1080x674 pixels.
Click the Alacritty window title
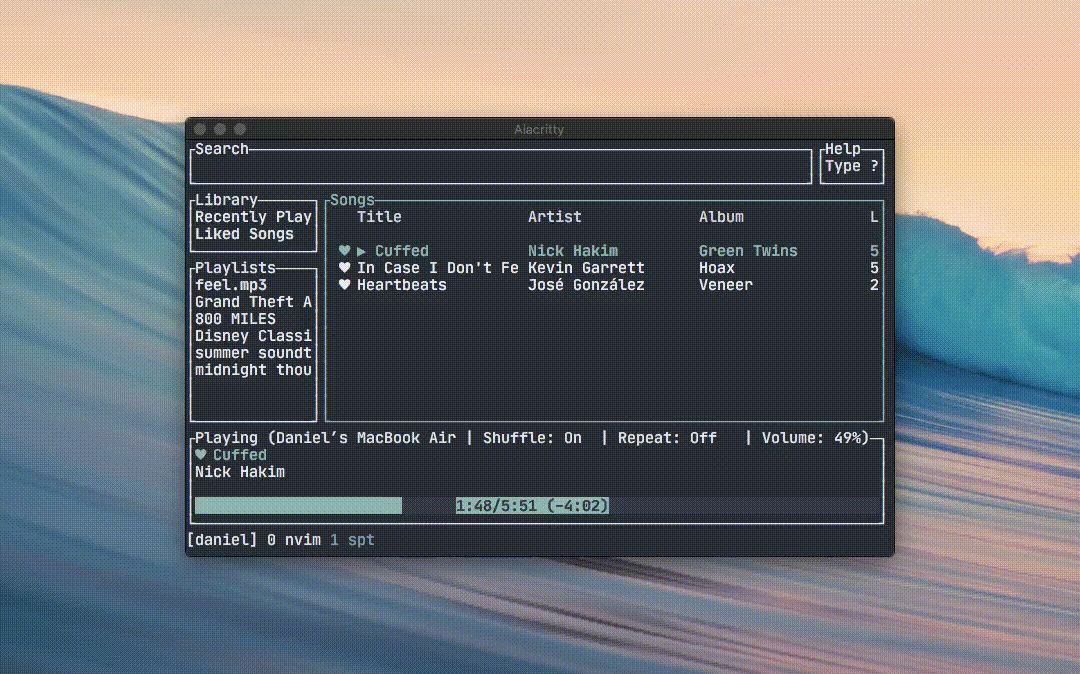[539, 129]
